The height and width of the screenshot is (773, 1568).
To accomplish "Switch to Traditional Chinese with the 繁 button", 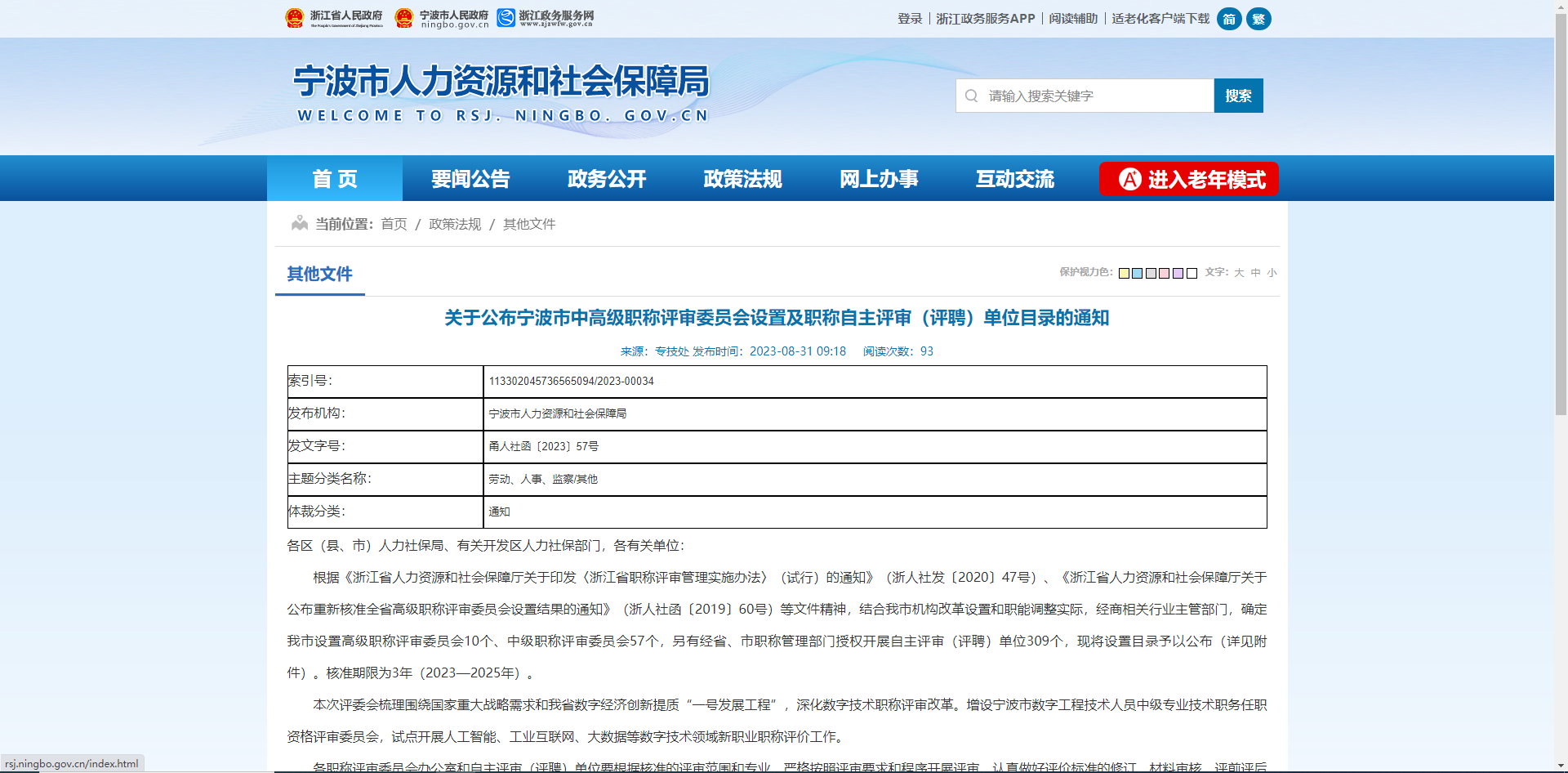I will pyautogui.click(x=1258, y=19).
